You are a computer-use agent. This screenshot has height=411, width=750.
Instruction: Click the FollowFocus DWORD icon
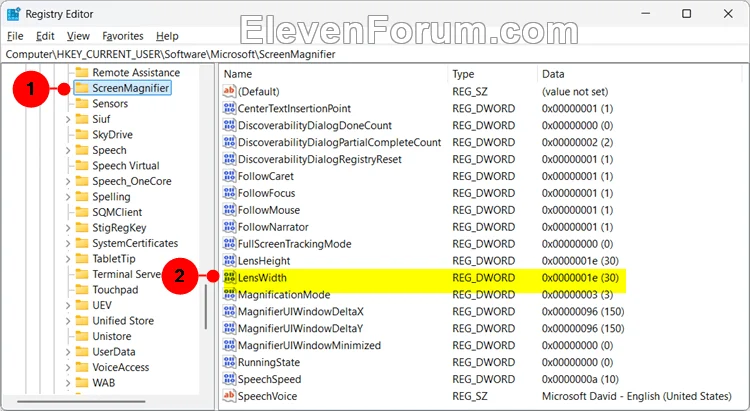[230, 193]
